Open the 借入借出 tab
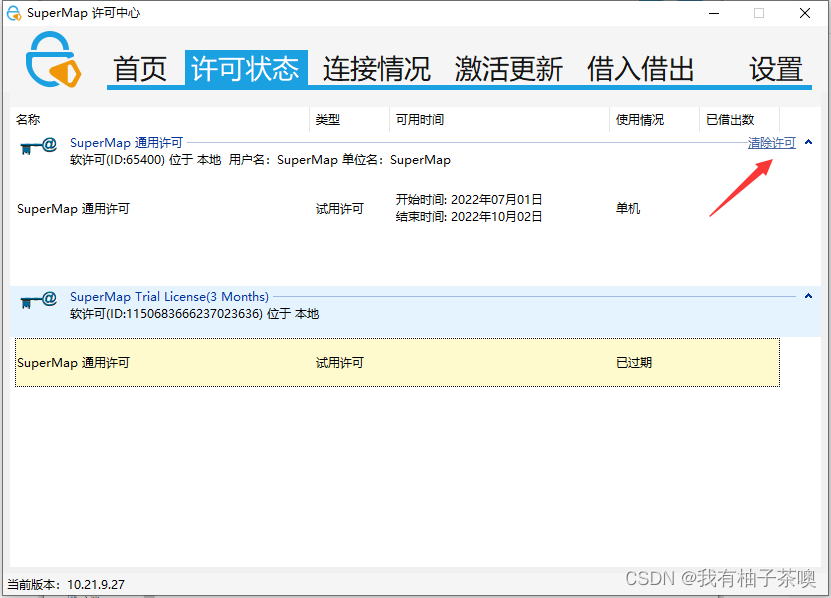The height and width of the screenshot is (598, 831). (640, 69)
